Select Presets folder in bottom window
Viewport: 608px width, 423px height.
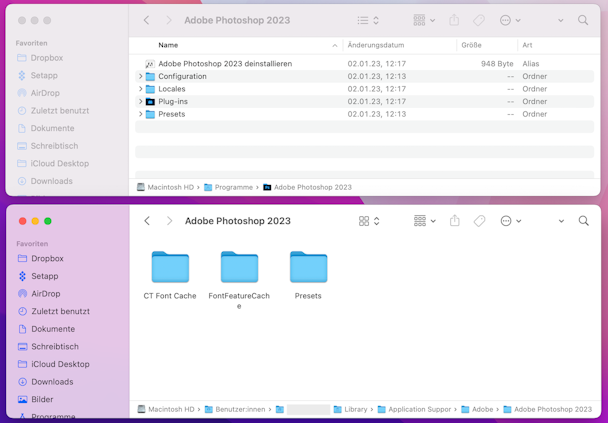[308, 267]
